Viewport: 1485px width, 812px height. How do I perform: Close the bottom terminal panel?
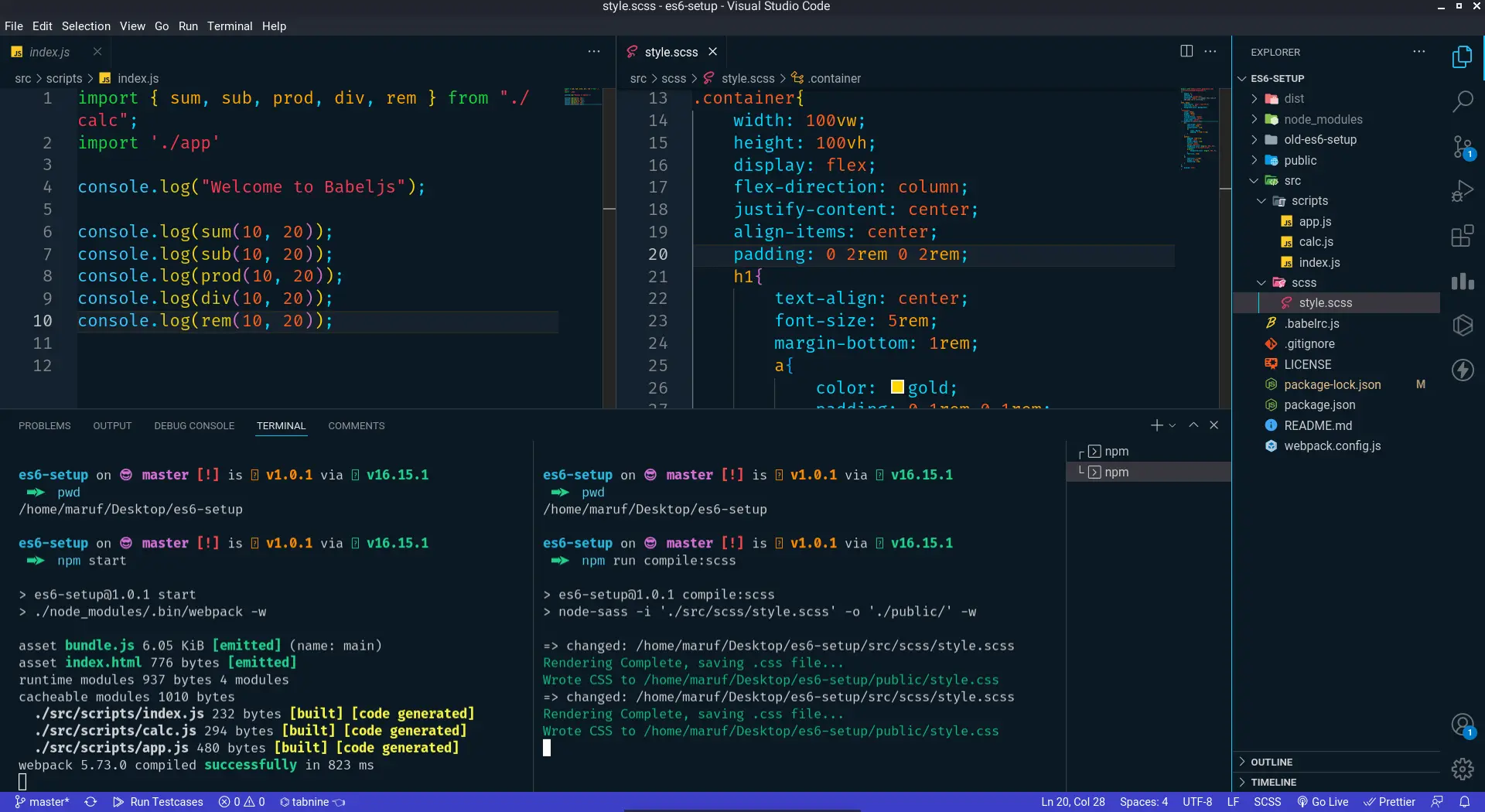[x=1214, y=425]
